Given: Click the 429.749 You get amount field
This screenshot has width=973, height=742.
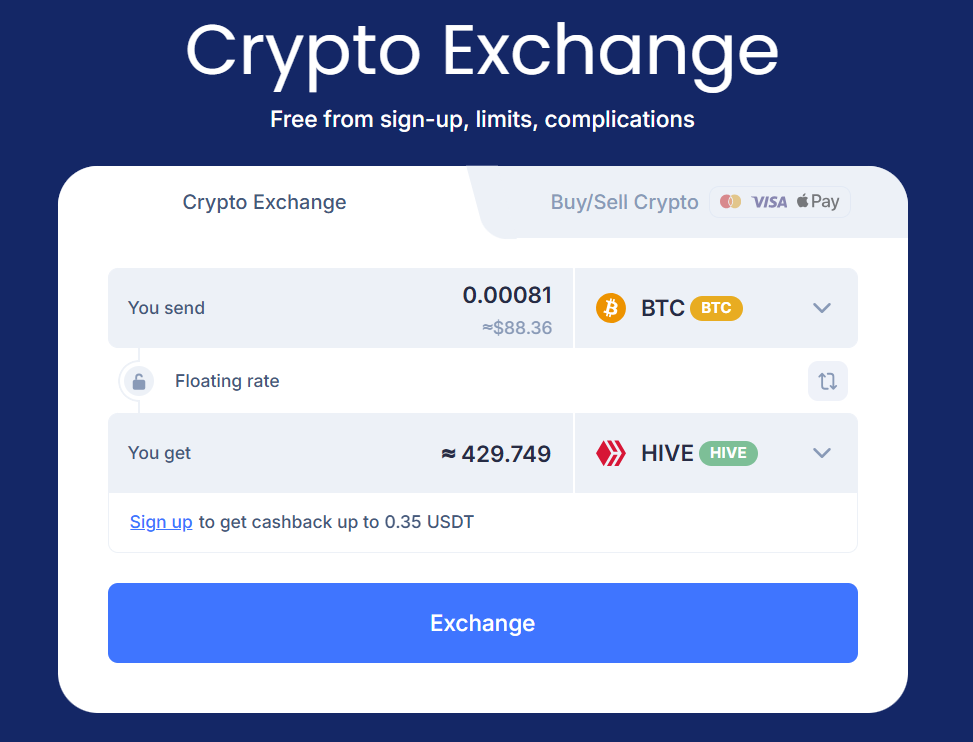Looking at the screenshot, I should (x=340, y=453).
